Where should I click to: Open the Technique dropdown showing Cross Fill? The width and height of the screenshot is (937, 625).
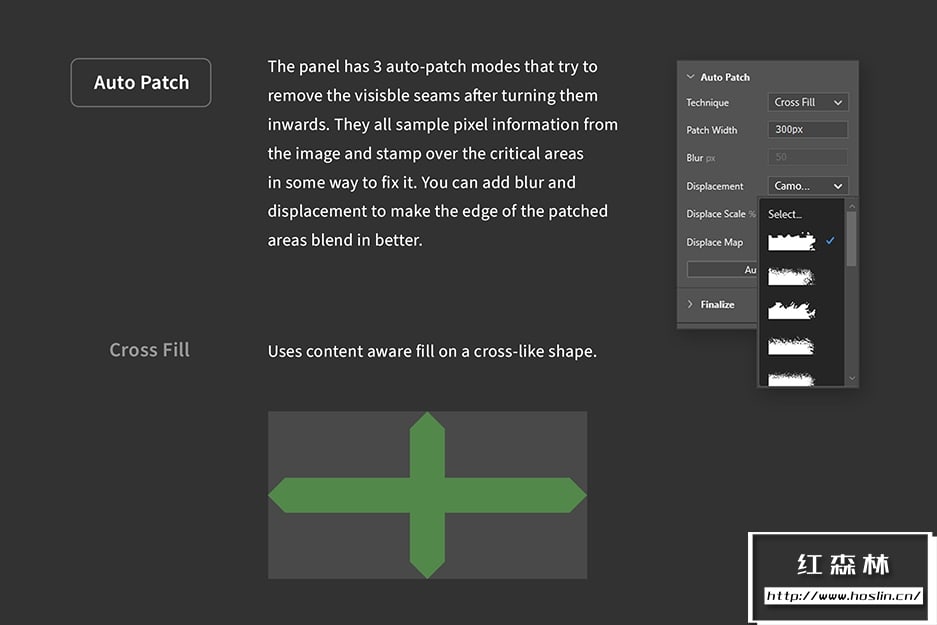(x=807, y=102)
